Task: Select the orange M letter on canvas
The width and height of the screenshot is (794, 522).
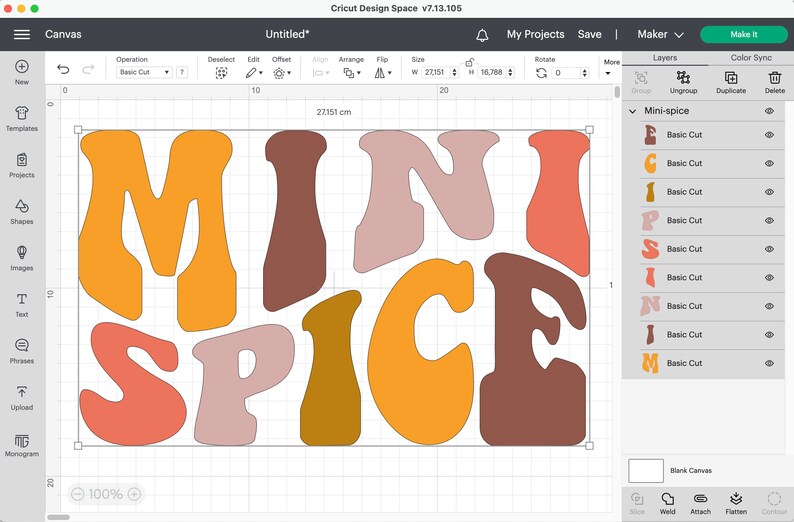Action: point(156,229)
